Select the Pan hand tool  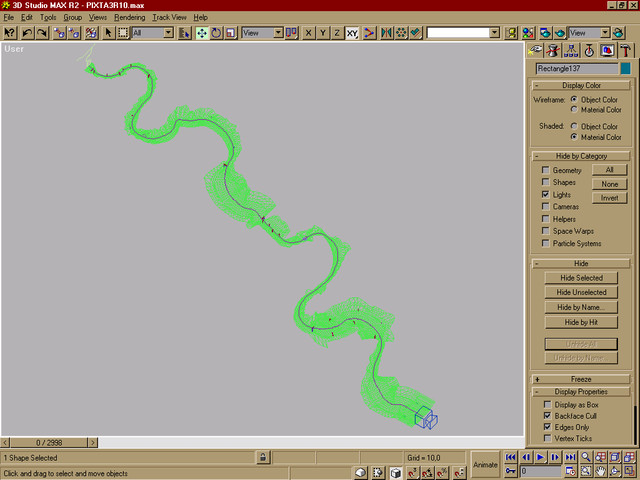pyautogui.click(x=600, y=471)
